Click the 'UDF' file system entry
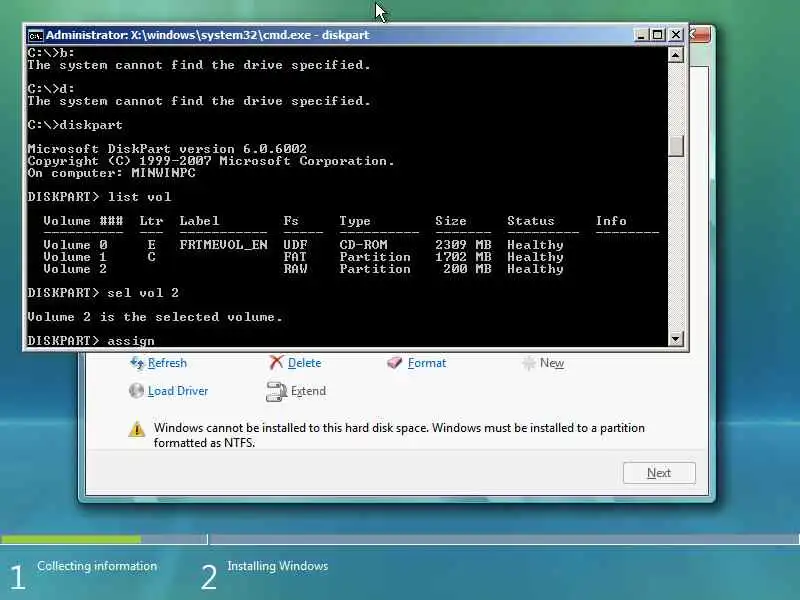Image resolution: width=800 pixels, height=600 pixels. [295, 245]
